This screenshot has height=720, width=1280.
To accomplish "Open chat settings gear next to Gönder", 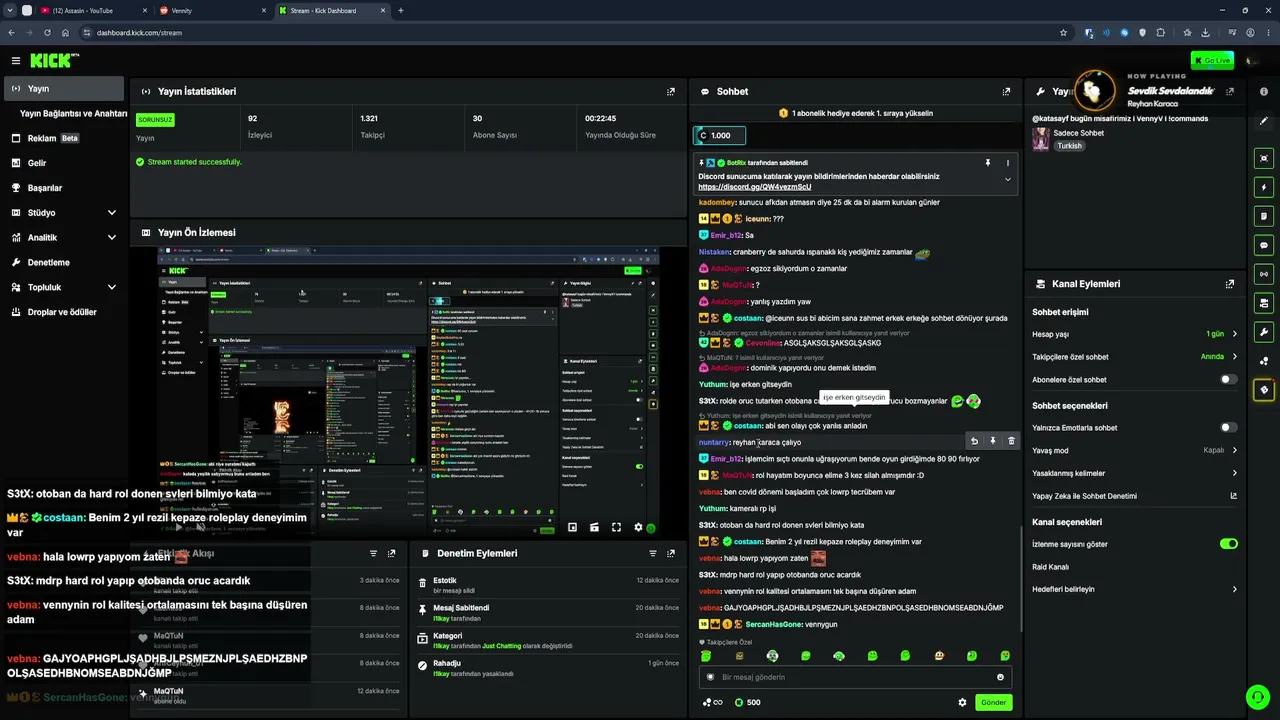I will pyautogui.click(x=962, y=702).
